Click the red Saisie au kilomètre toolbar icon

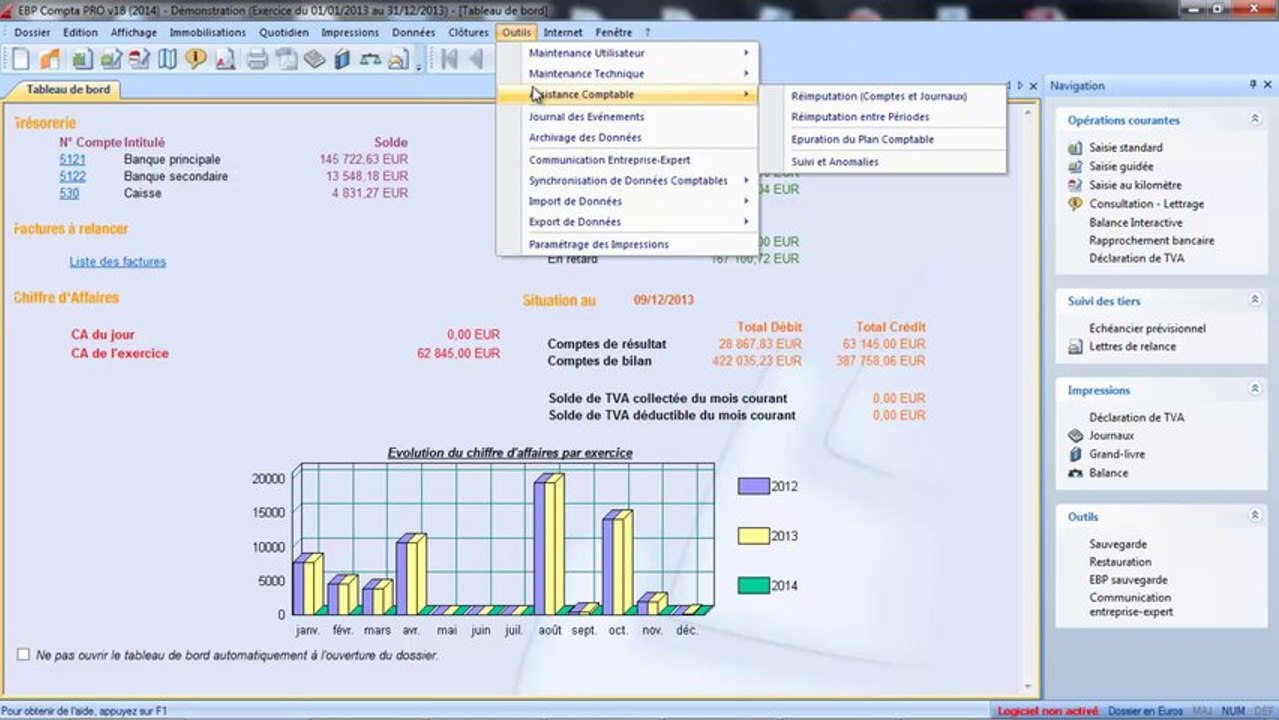[139, 59]
